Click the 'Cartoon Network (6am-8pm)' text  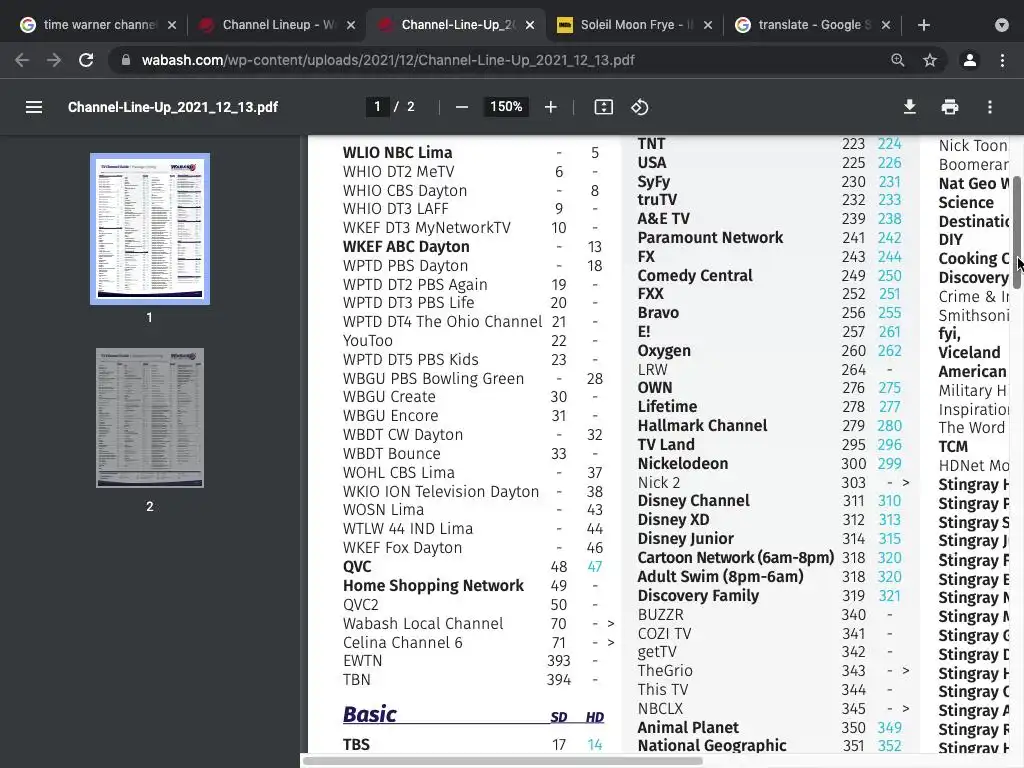tap(735, 558)
